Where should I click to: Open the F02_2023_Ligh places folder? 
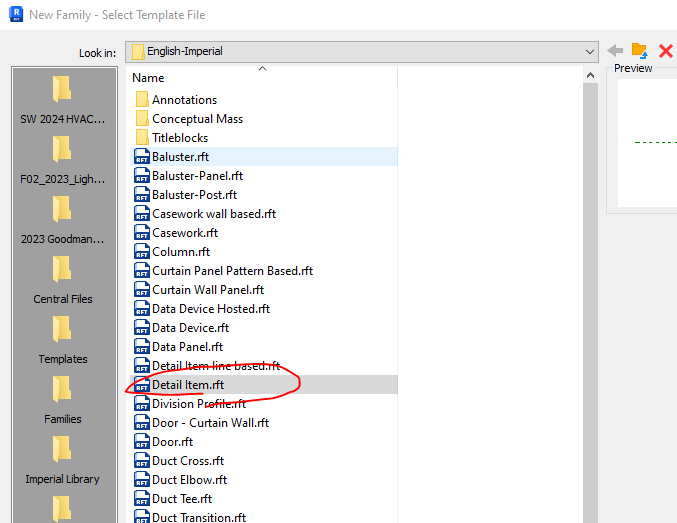pyautogui.click(x=63, y=160)
